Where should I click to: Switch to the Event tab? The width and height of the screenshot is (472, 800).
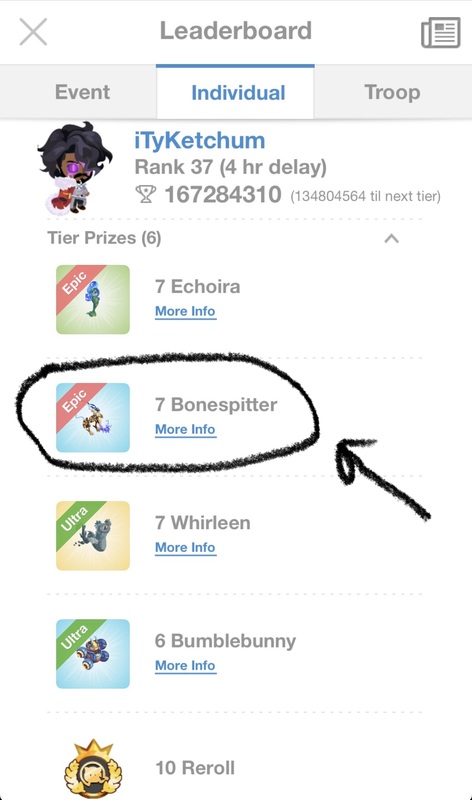click(x=82, y=92)
